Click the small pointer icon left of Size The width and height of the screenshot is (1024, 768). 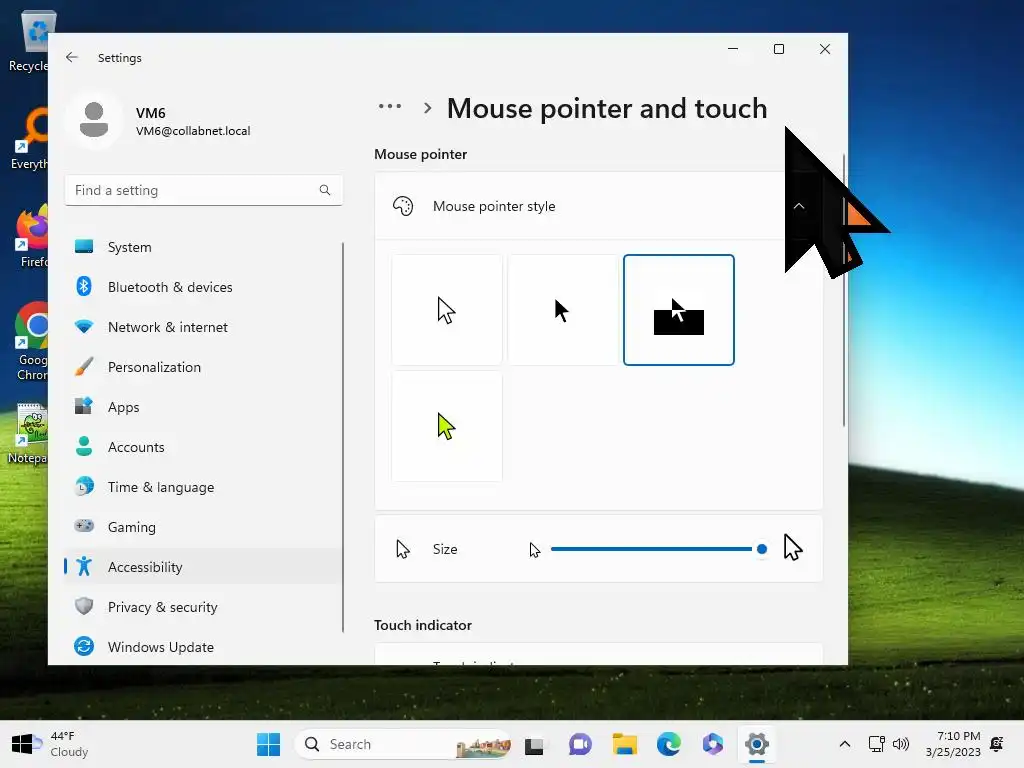[x=403, y=549]
